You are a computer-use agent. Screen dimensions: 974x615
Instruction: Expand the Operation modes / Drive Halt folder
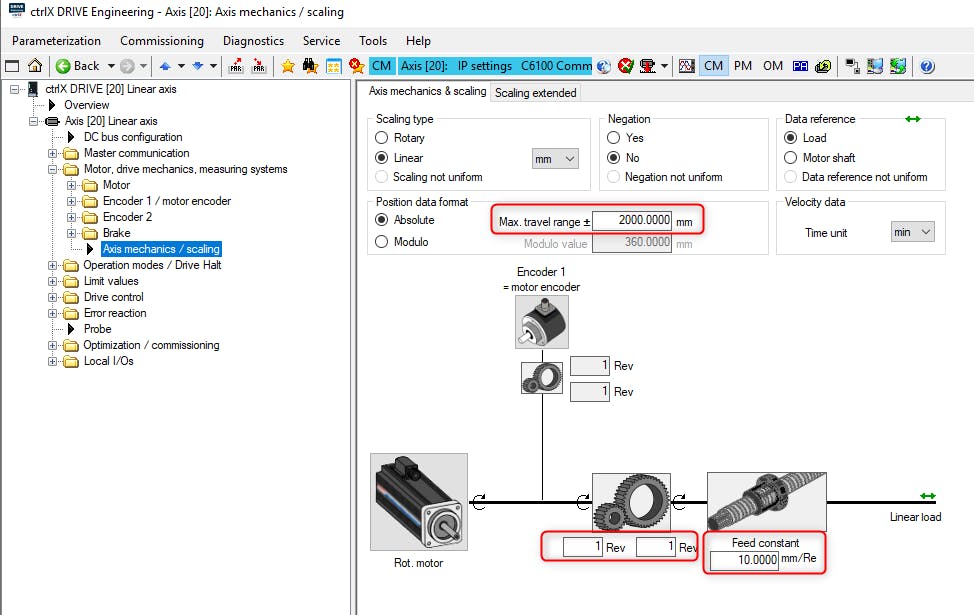52,265
